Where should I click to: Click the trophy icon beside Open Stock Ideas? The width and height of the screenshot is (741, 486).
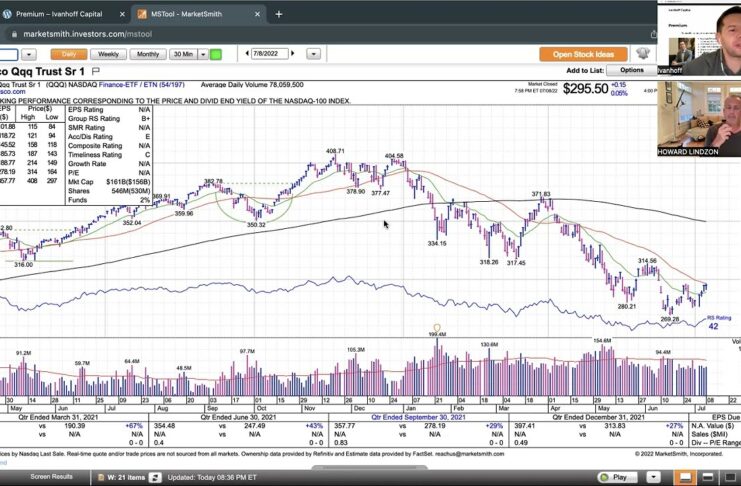click(643, 54)
